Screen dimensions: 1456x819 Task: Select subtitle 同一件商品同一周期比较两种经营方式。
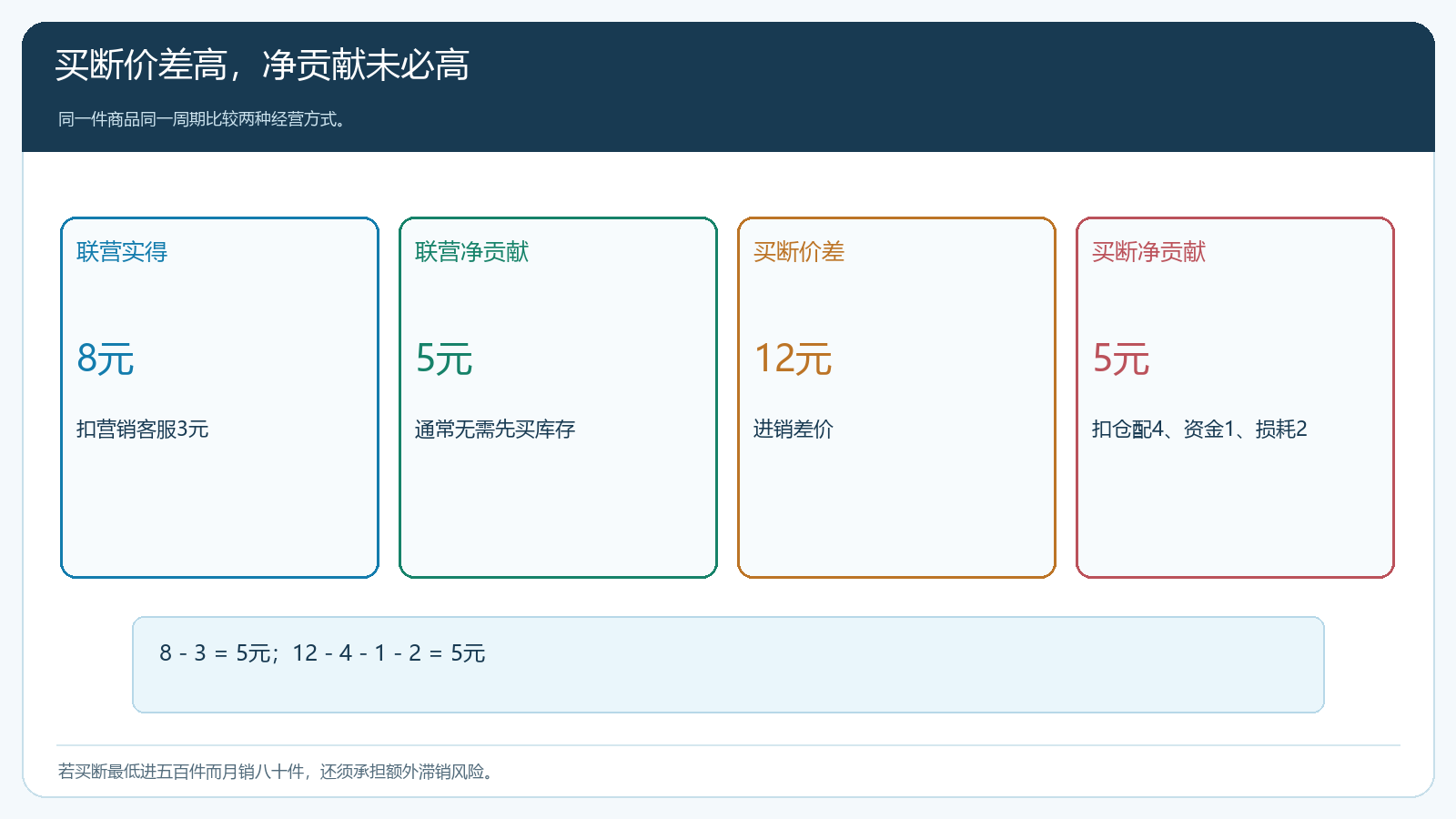point(204,119)
